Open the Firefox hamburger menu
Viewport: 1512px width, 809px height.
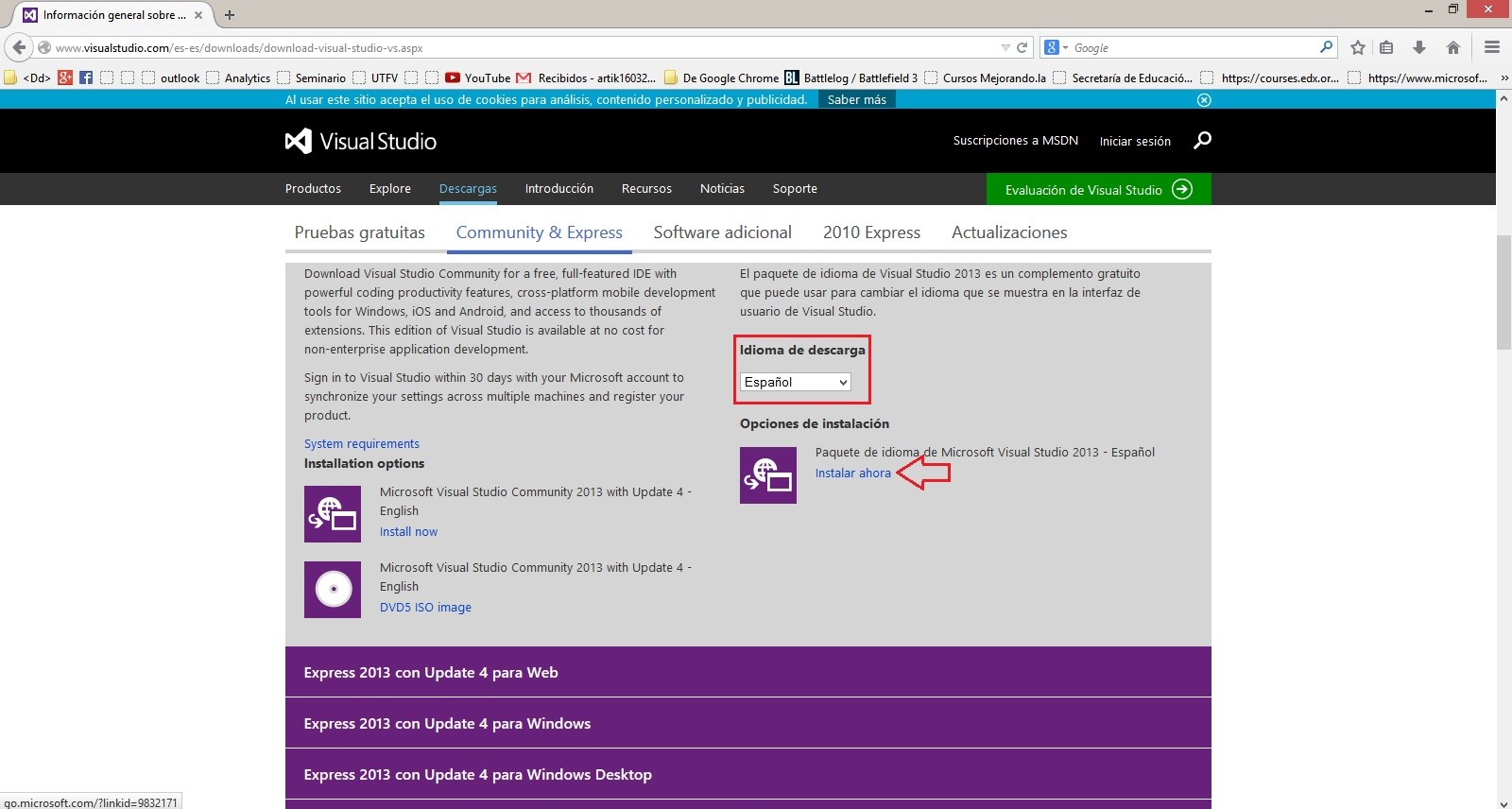pos(1492,47)
